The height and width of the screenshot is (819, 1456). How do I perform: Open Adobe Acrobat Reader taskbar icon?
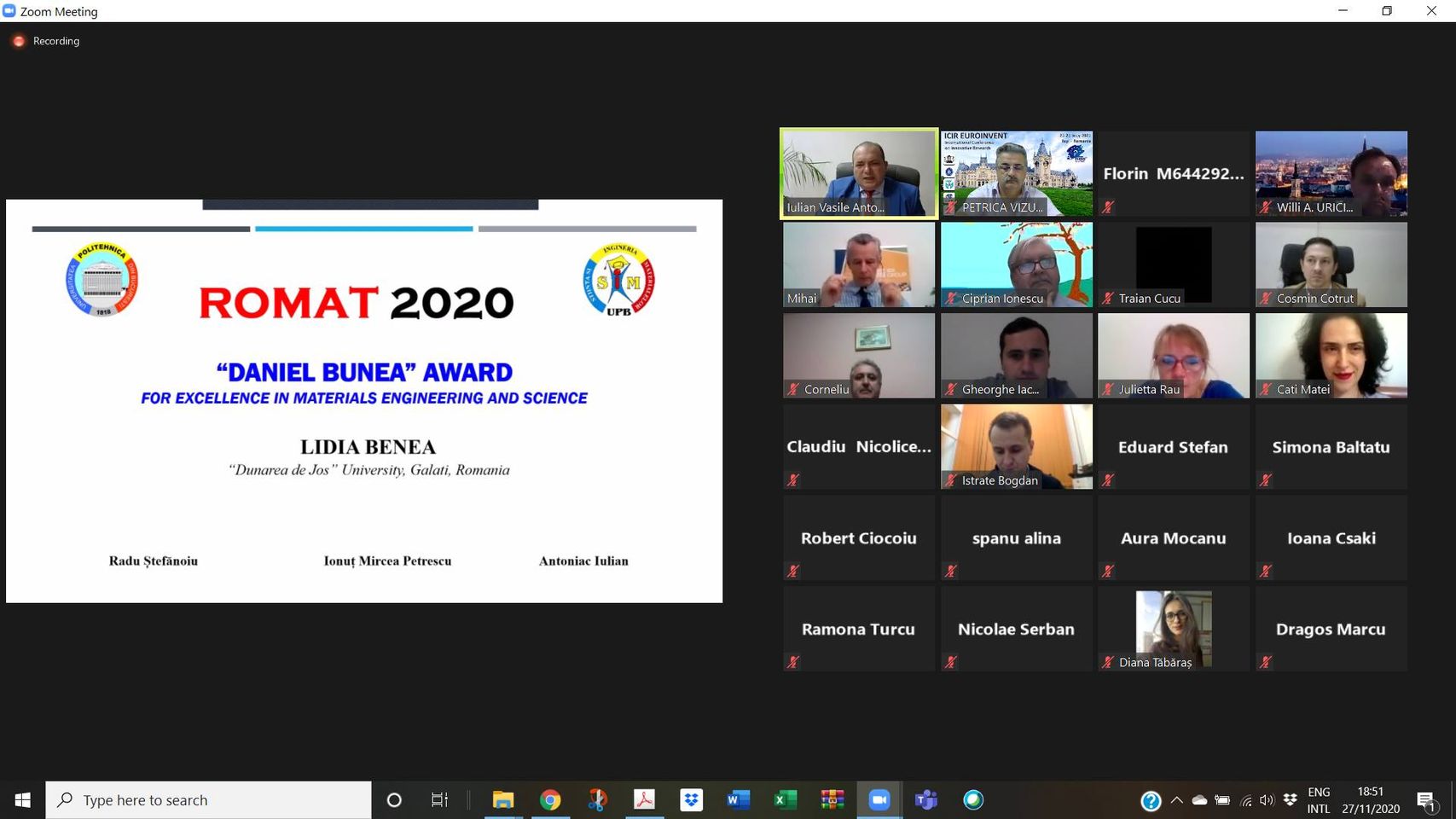(x=644, y=800)
